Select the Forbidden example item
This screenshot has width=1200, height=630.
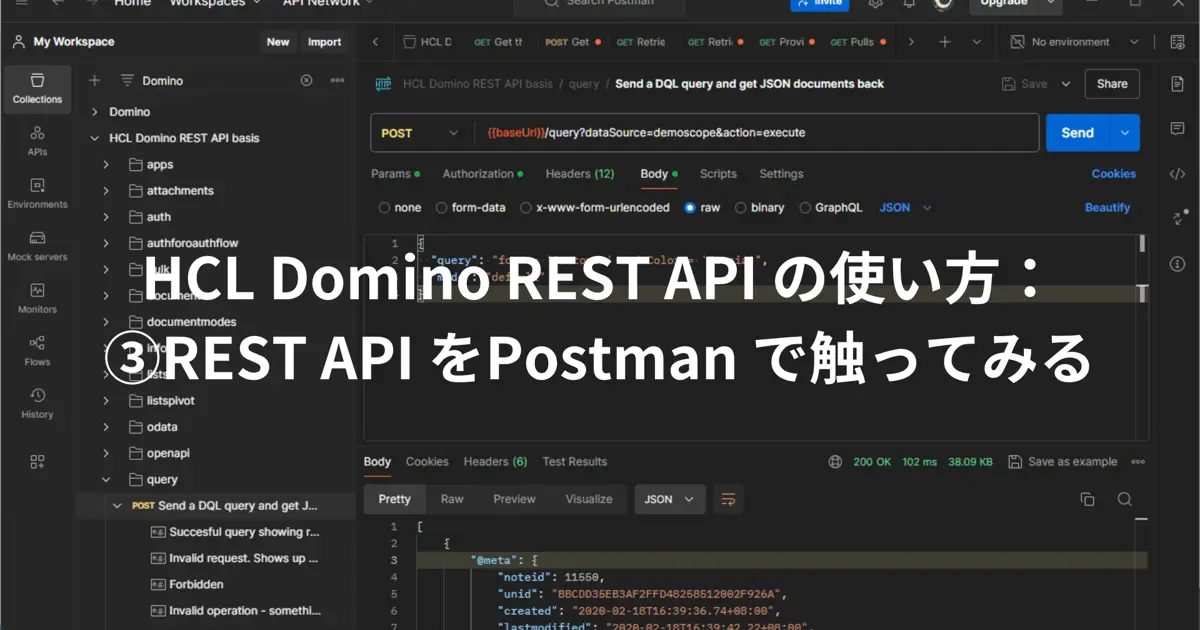[196, 584]
